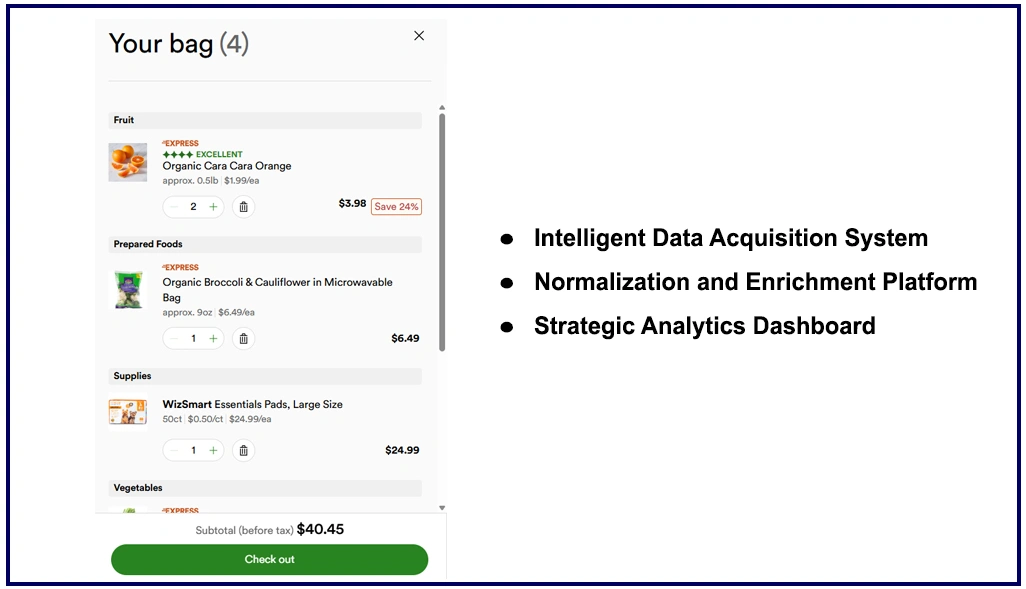Click the Check out button

coord(269,559)
